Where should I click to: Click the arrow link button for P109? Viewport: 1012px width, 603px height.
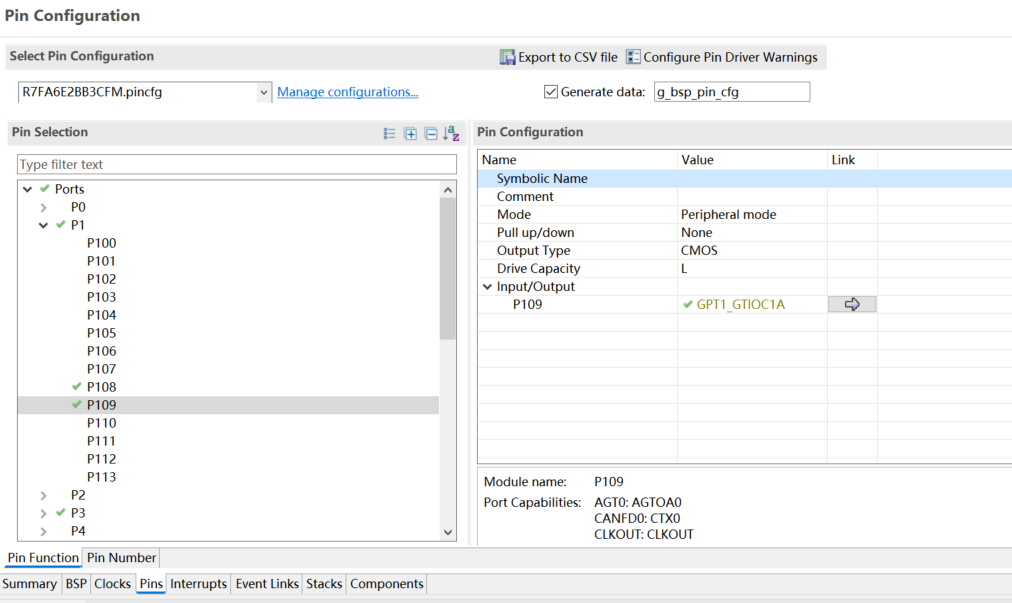pyautogui.click(x=852, y=304)
